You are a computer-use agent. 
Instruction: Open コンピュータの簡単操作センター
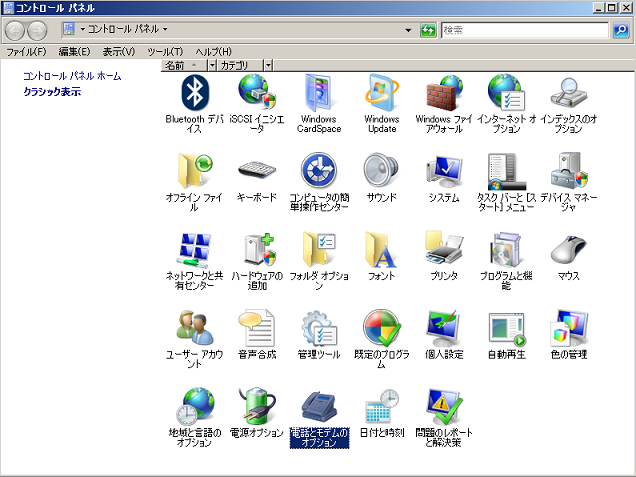(319, 171)
